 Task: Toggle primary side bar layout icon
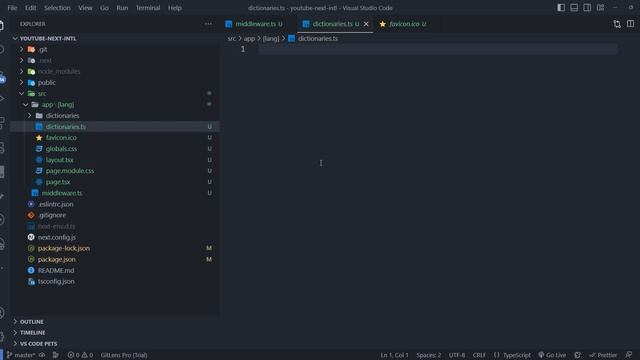point(561,8)
